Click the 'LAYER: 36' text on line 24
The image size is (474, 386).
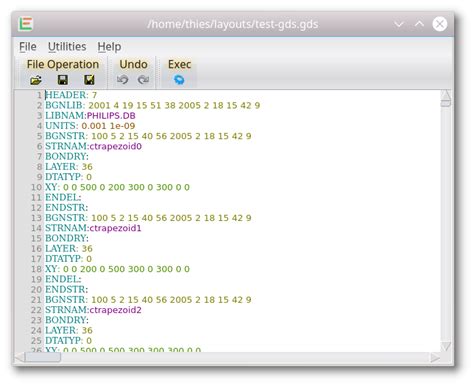pyautogui.click(x=69, y=330)
